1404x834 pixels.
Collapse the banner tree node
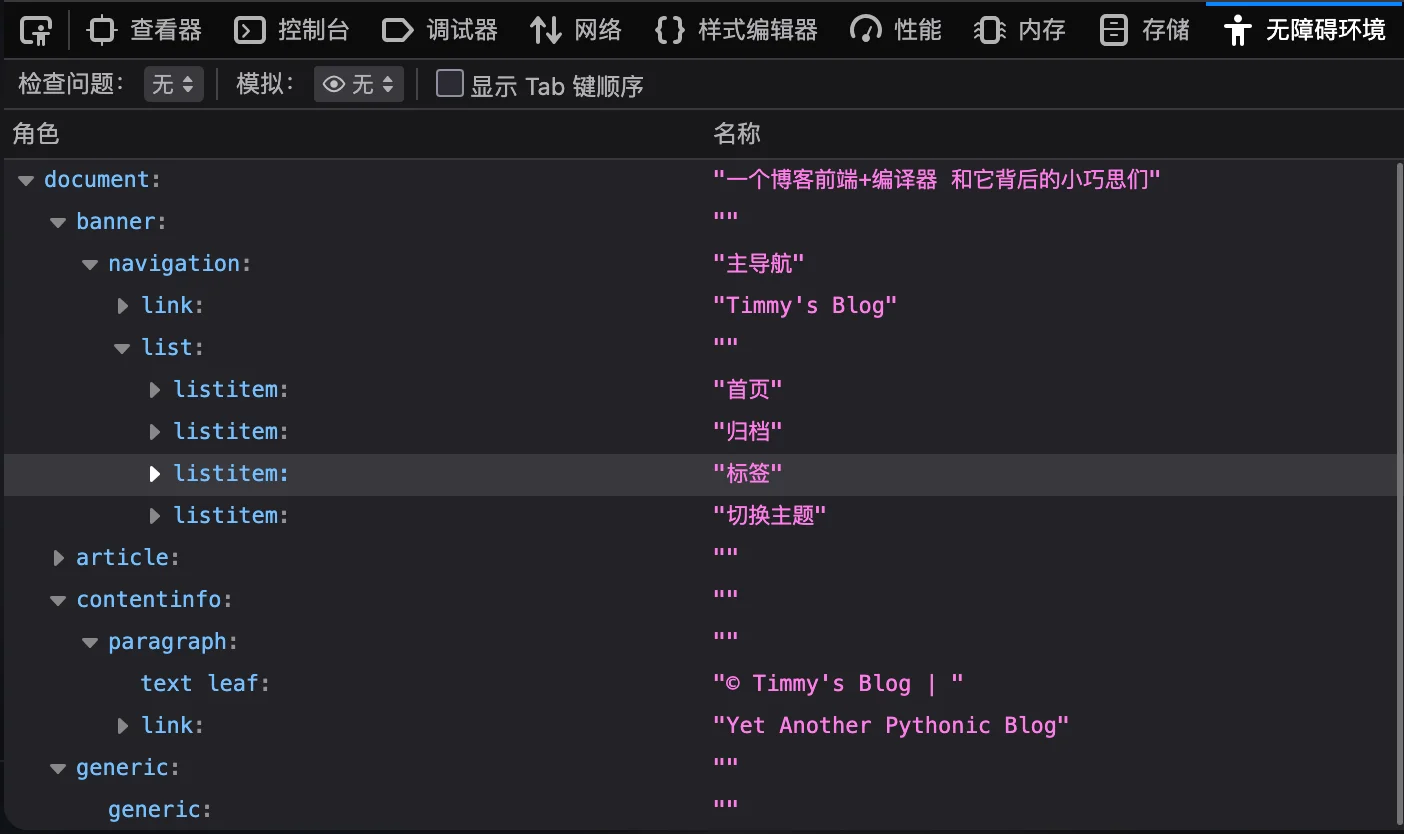click(58, 222)
